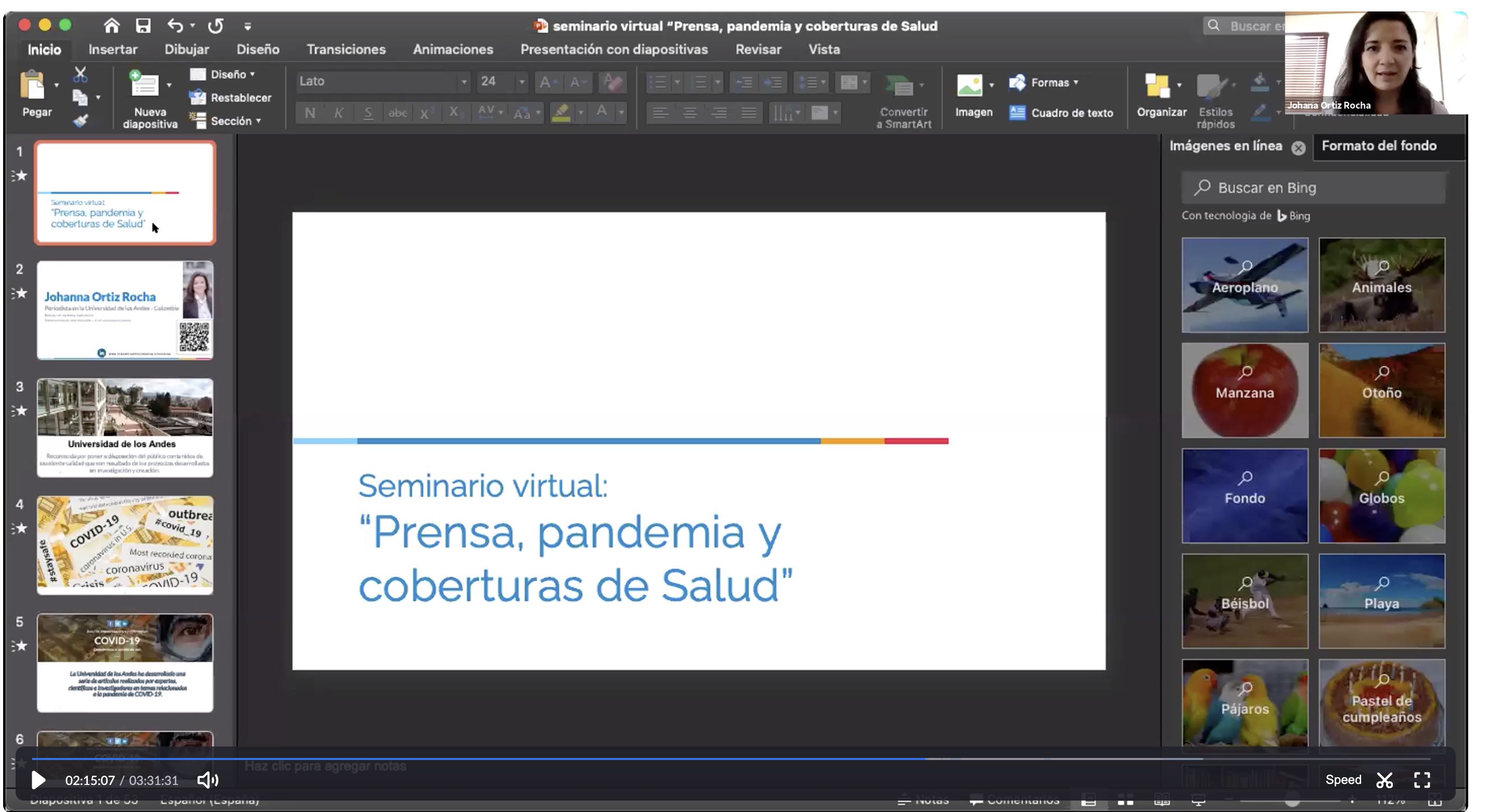1489x812 pixels.
Task: Click the video player volume icon
Action: pyautogui.click(x=207, y=780)
